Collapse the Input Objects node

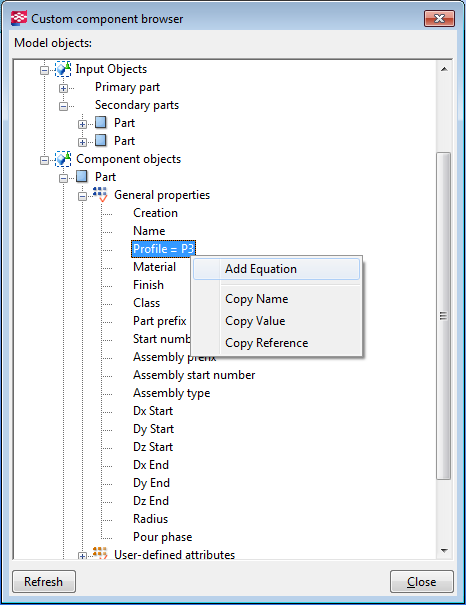coord(44,71)
